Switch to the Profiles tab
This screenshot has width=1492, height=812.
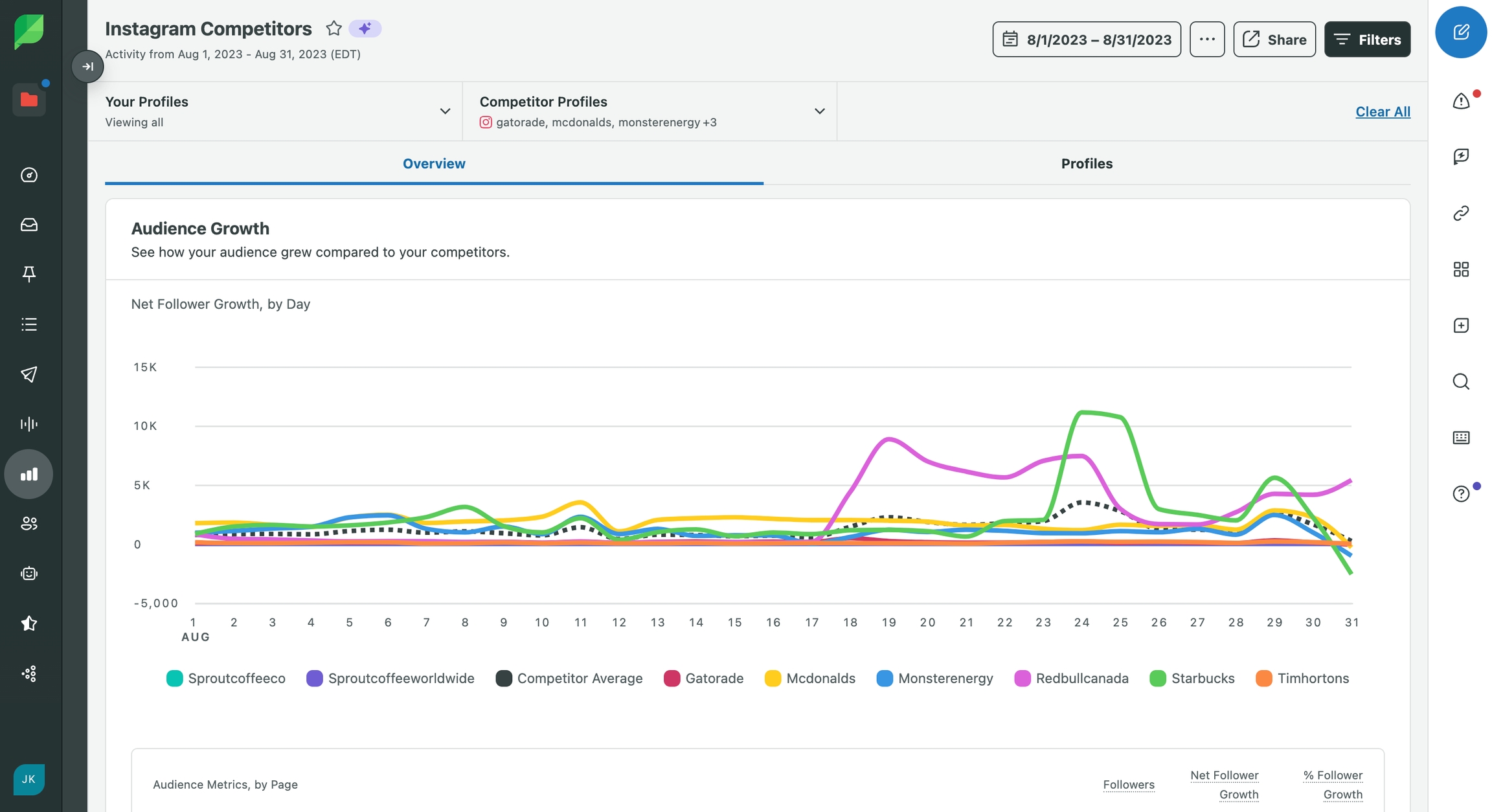pyautogui.click(x=1087, y=164)
